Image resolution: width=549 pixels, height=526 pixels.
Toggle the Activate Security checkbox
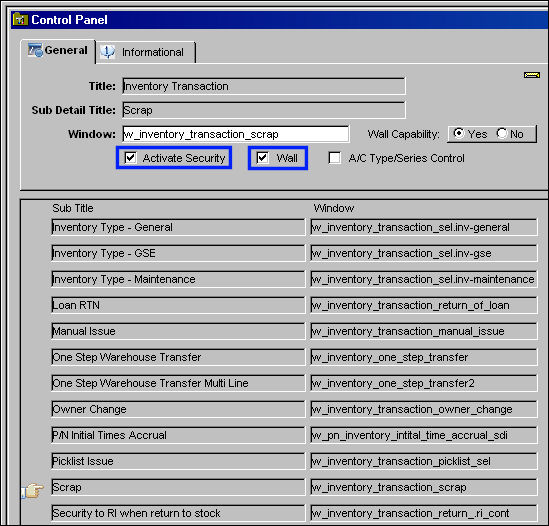[131, 158]
